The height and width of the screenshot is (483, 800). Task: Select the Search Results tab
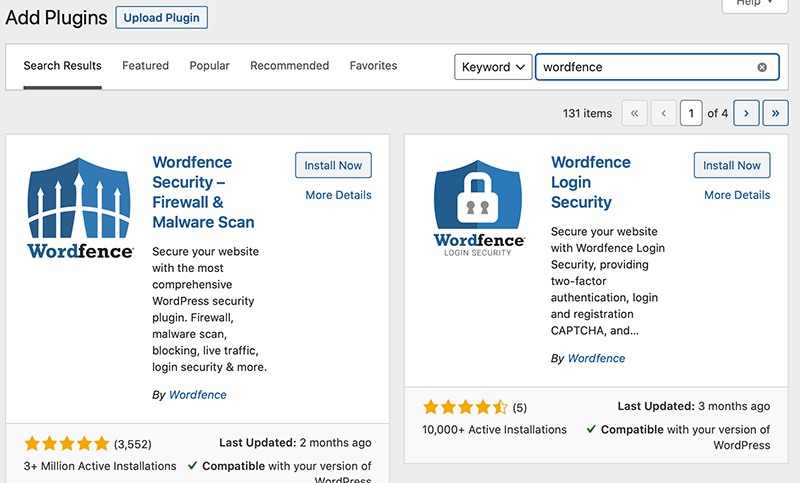[62, 66]
